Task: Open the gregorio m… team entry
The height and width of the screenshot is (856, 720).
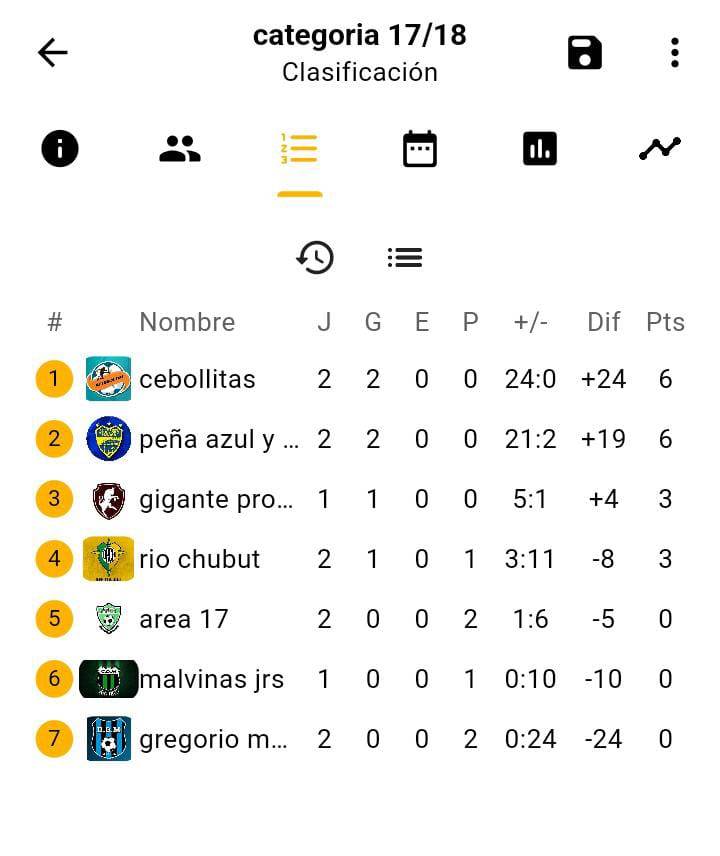Action: tap(213, 739)
